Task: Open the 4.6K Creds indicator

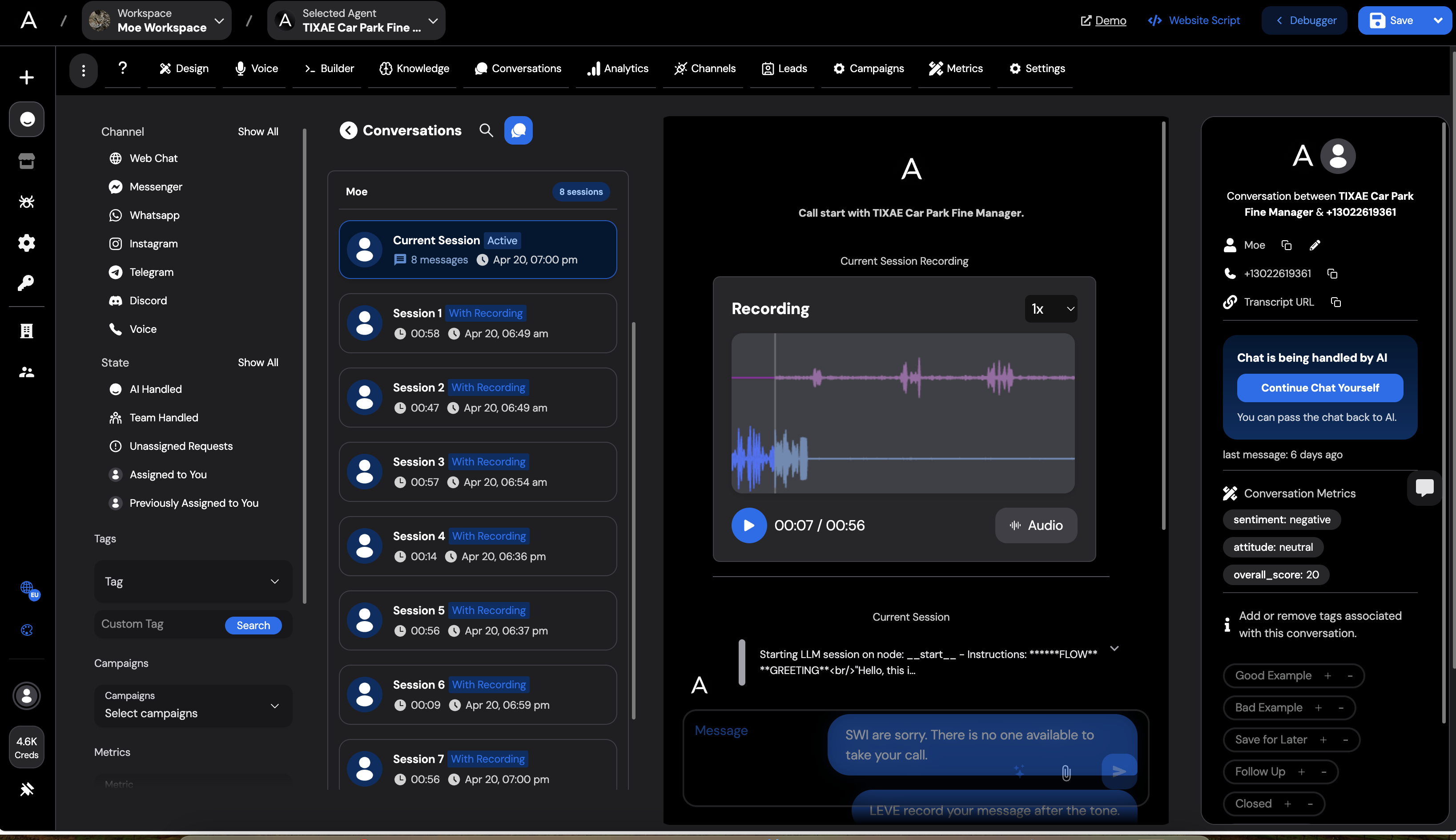Action: (x=27, y=747)
